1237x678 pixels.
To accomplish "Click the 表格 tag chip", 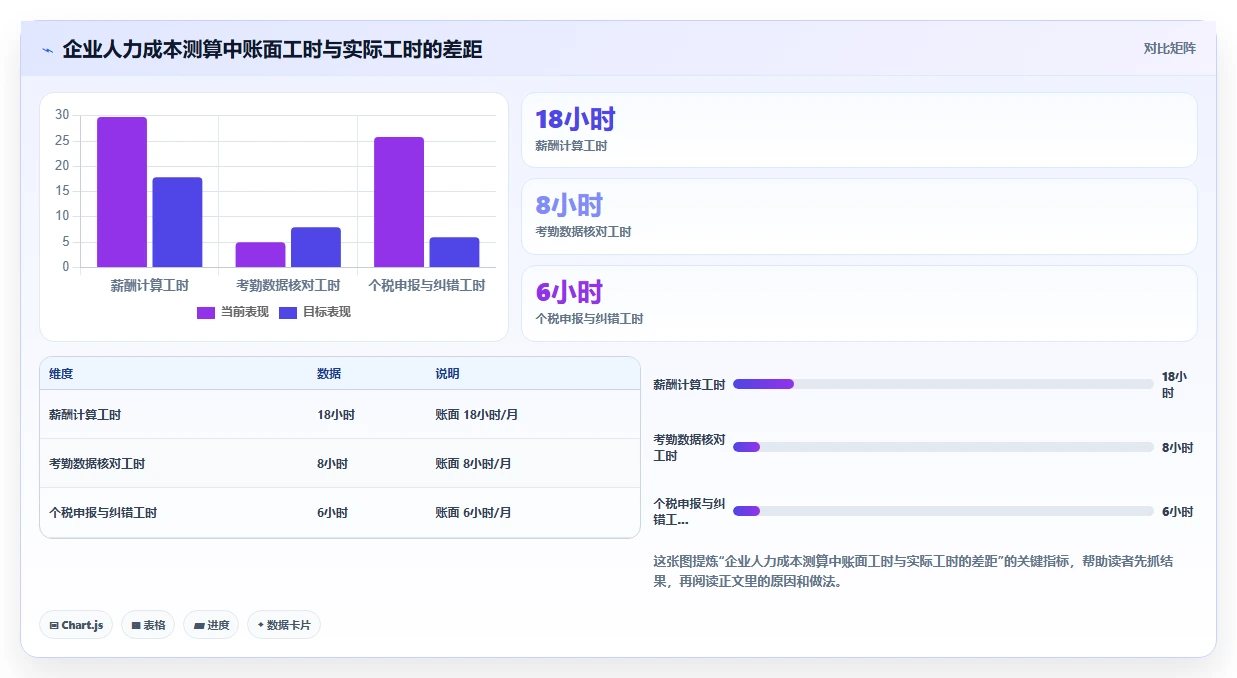I will click(148, 625).
